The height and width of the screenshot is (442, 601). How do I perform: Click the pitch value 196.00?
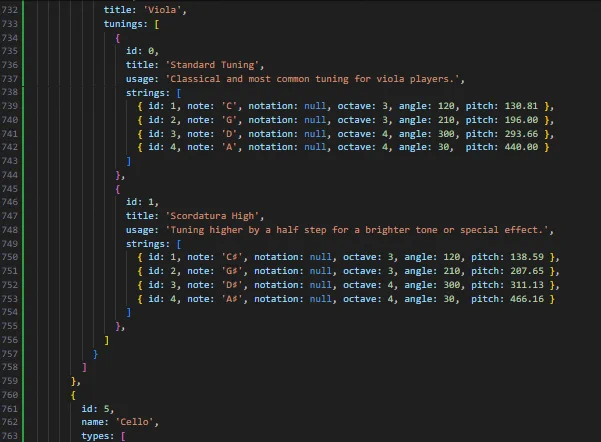521,120
